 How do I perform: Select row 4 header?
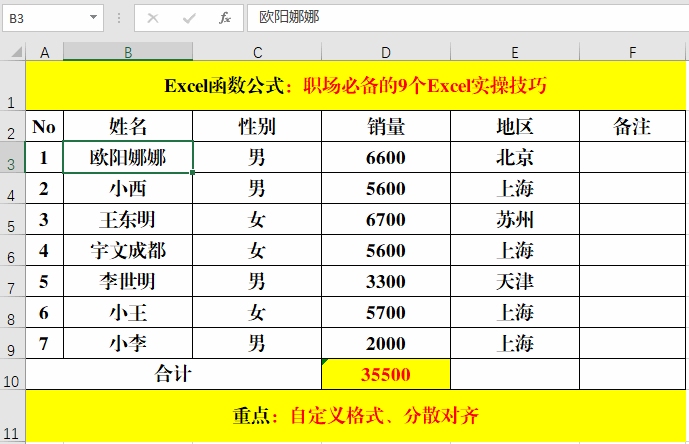(12, 188)
